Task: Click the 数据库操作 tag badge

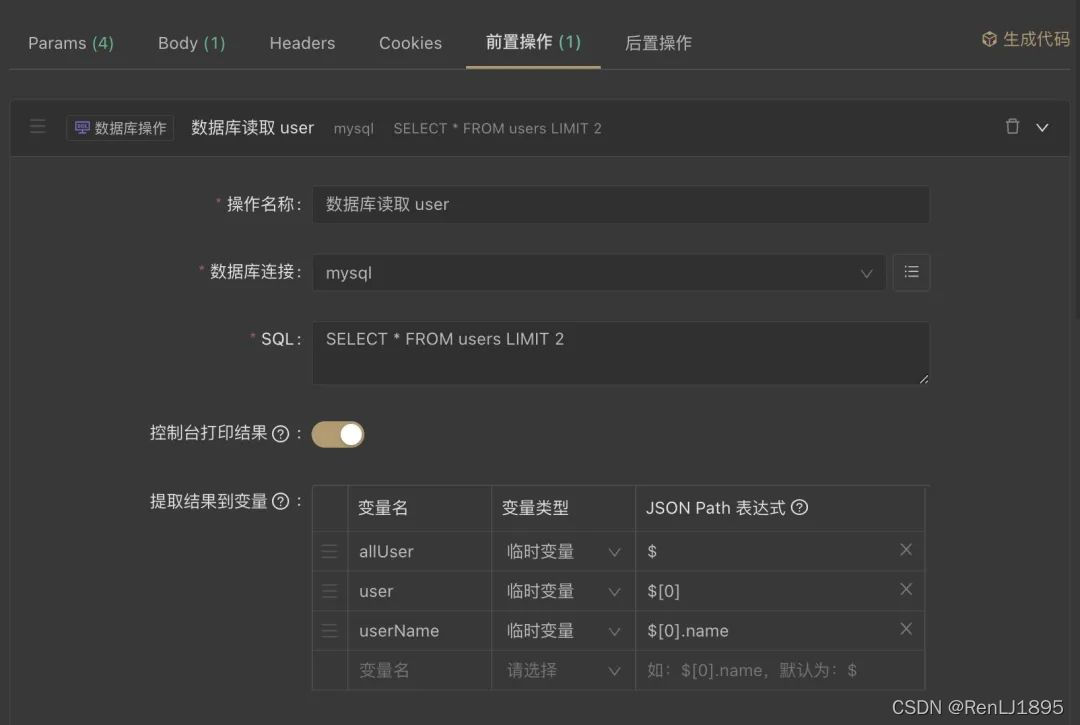Action: [121, 128]
